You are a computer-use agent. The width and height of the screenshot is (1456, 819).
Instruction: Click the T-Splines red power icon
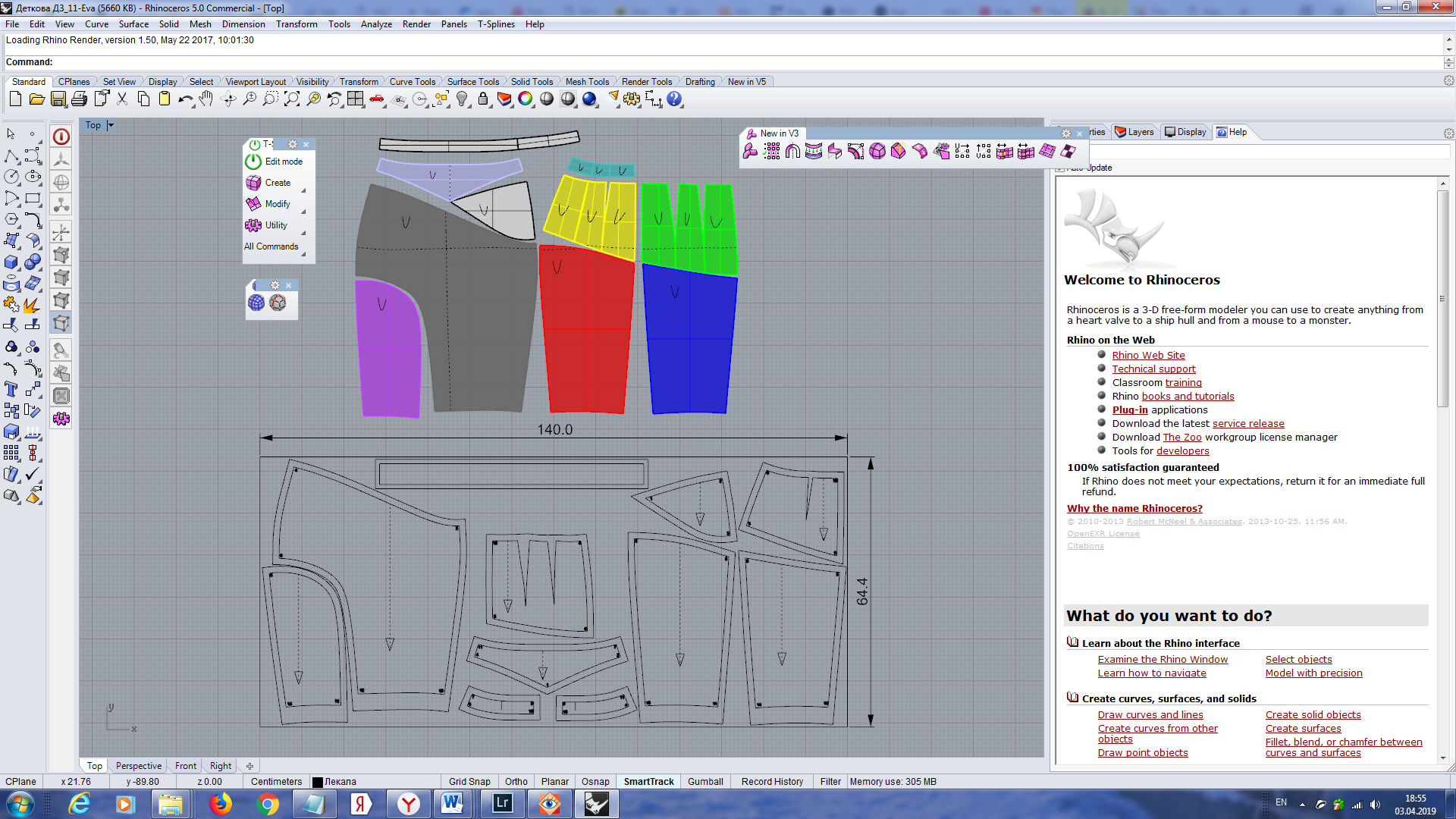pyautogui.click(x=61, y=136)
